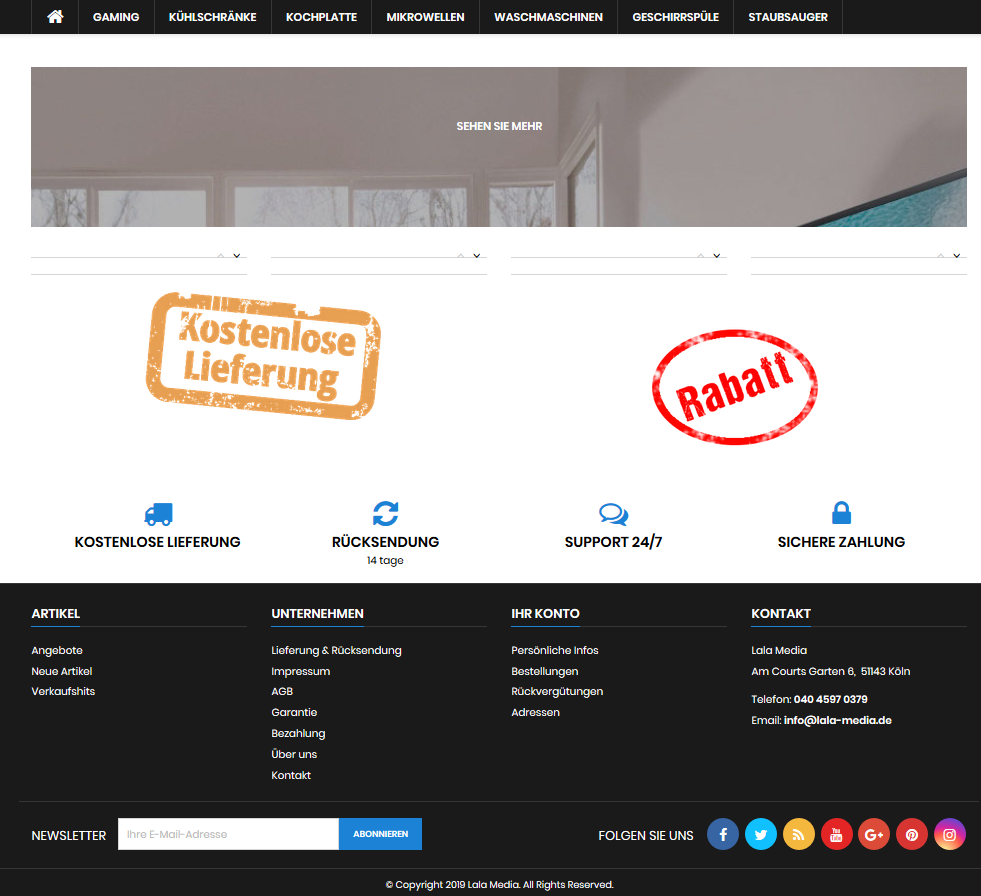The width and height of the screenshot is (981, 896).
Task: Click the down chevron in second column
Action: pos(477,256)
